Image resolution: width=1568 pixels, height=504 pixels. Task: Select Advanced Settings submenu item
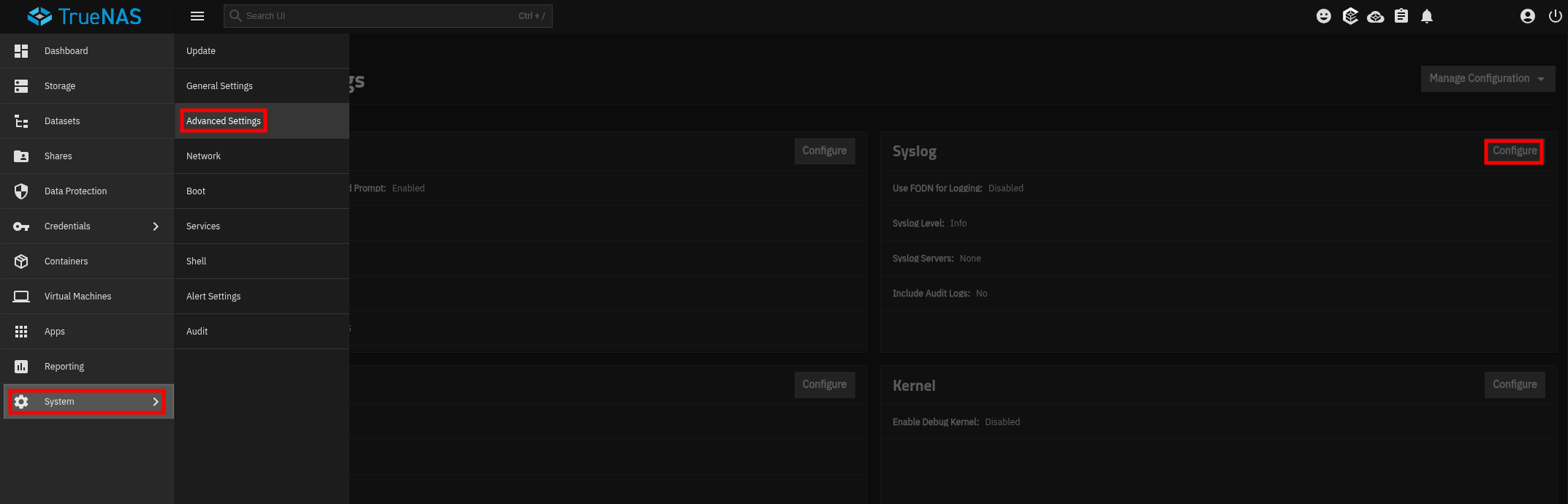click(x=262, y=121)
